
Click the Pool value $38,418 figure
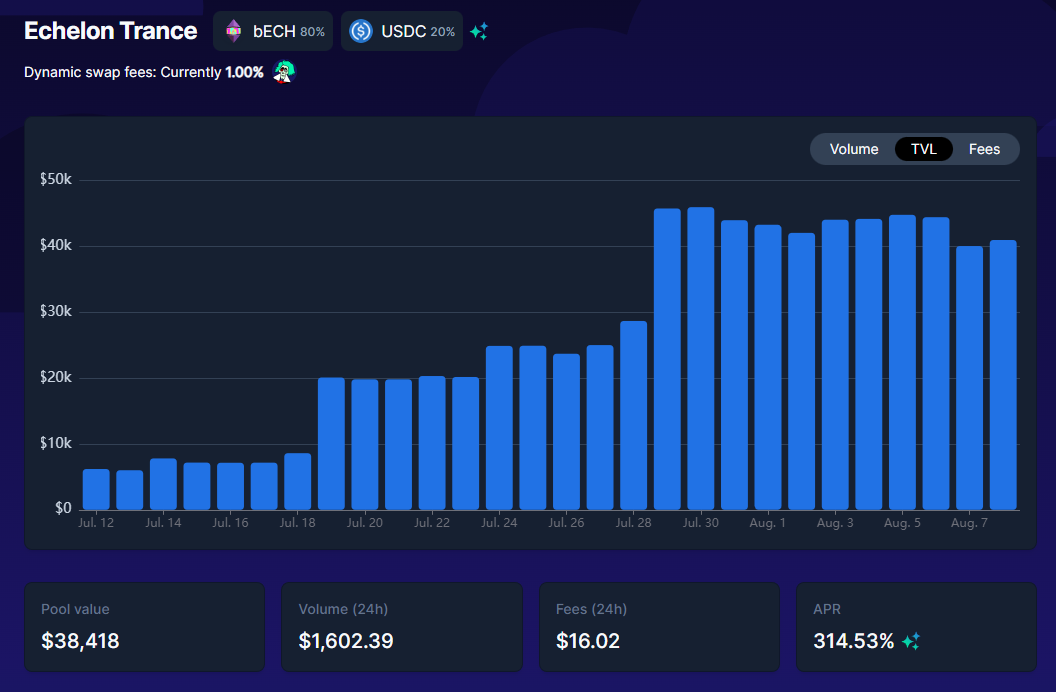click(80, 641)
